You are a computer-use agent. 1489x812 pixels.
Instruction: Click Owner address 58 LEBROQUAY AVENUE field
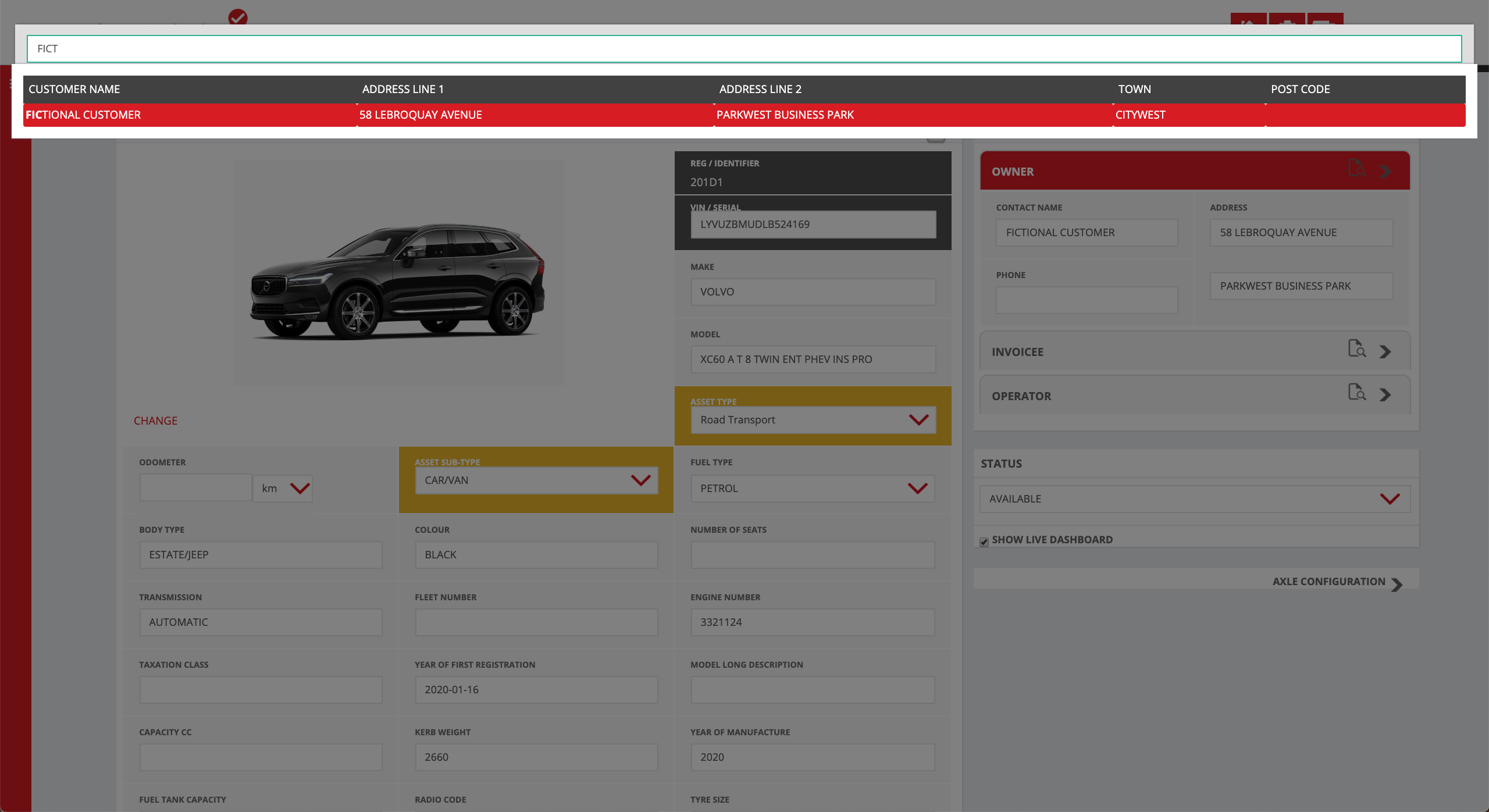pyautogui.click(x=1301, y=233)
